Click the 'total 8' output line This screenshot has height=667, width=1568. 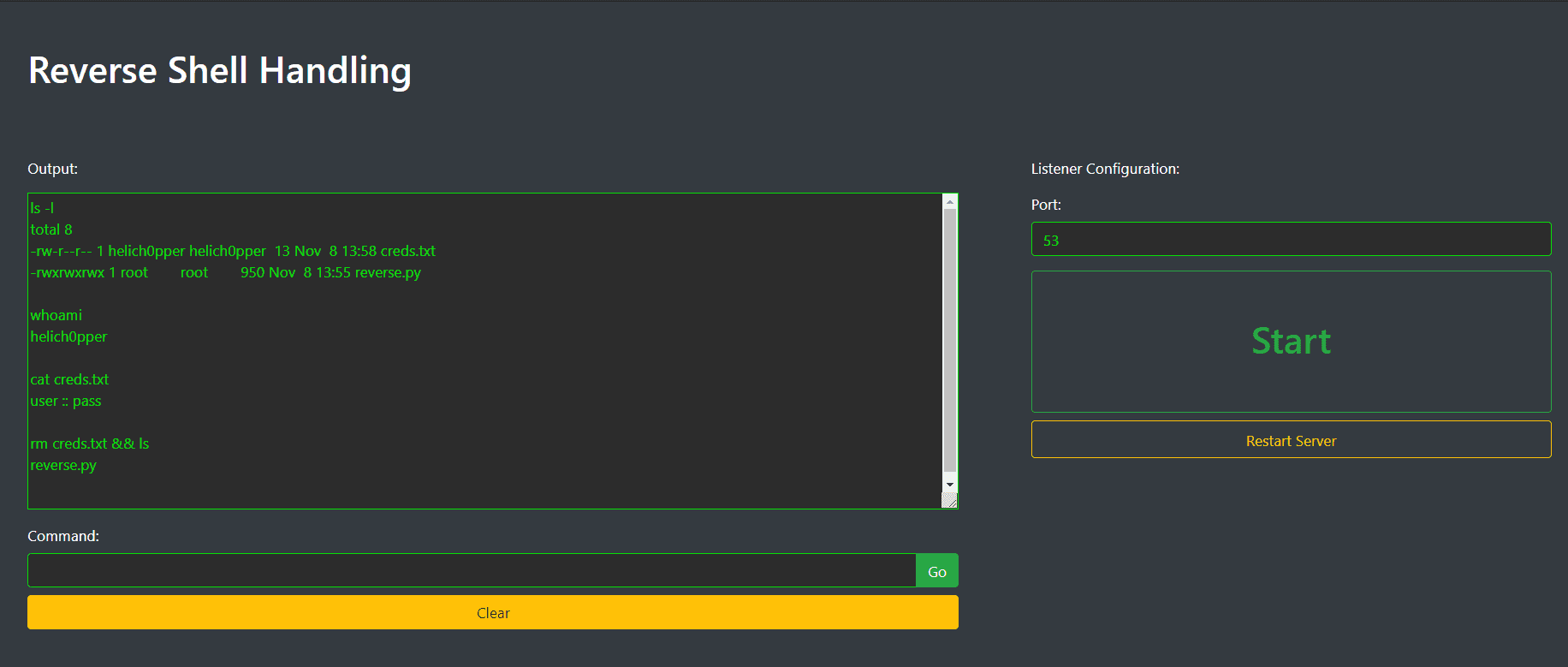click(x=51, y=229)
